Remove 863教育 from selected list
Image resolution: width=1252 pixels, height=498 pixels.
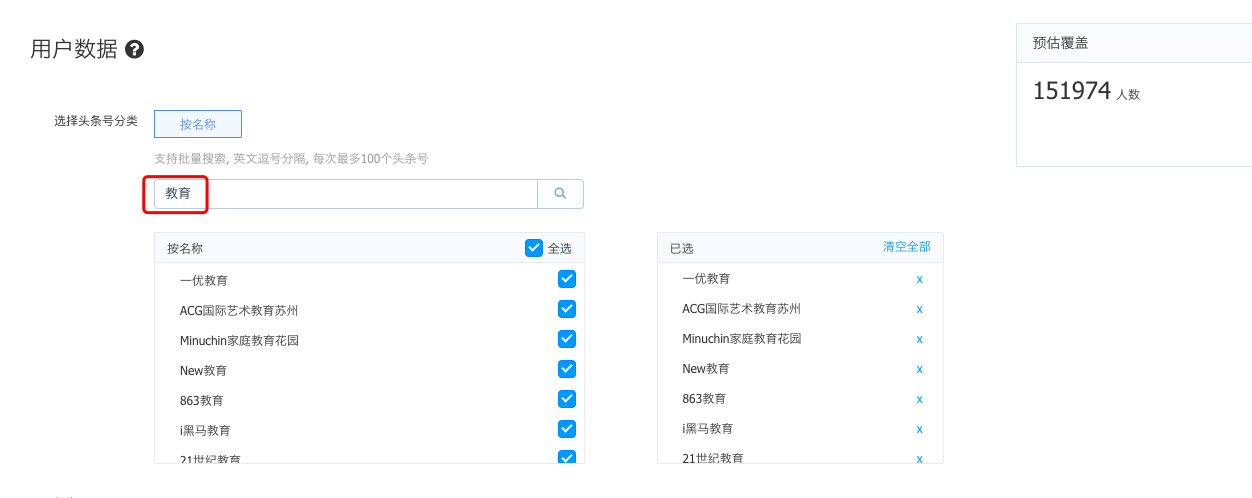click(x=919, y=399)
